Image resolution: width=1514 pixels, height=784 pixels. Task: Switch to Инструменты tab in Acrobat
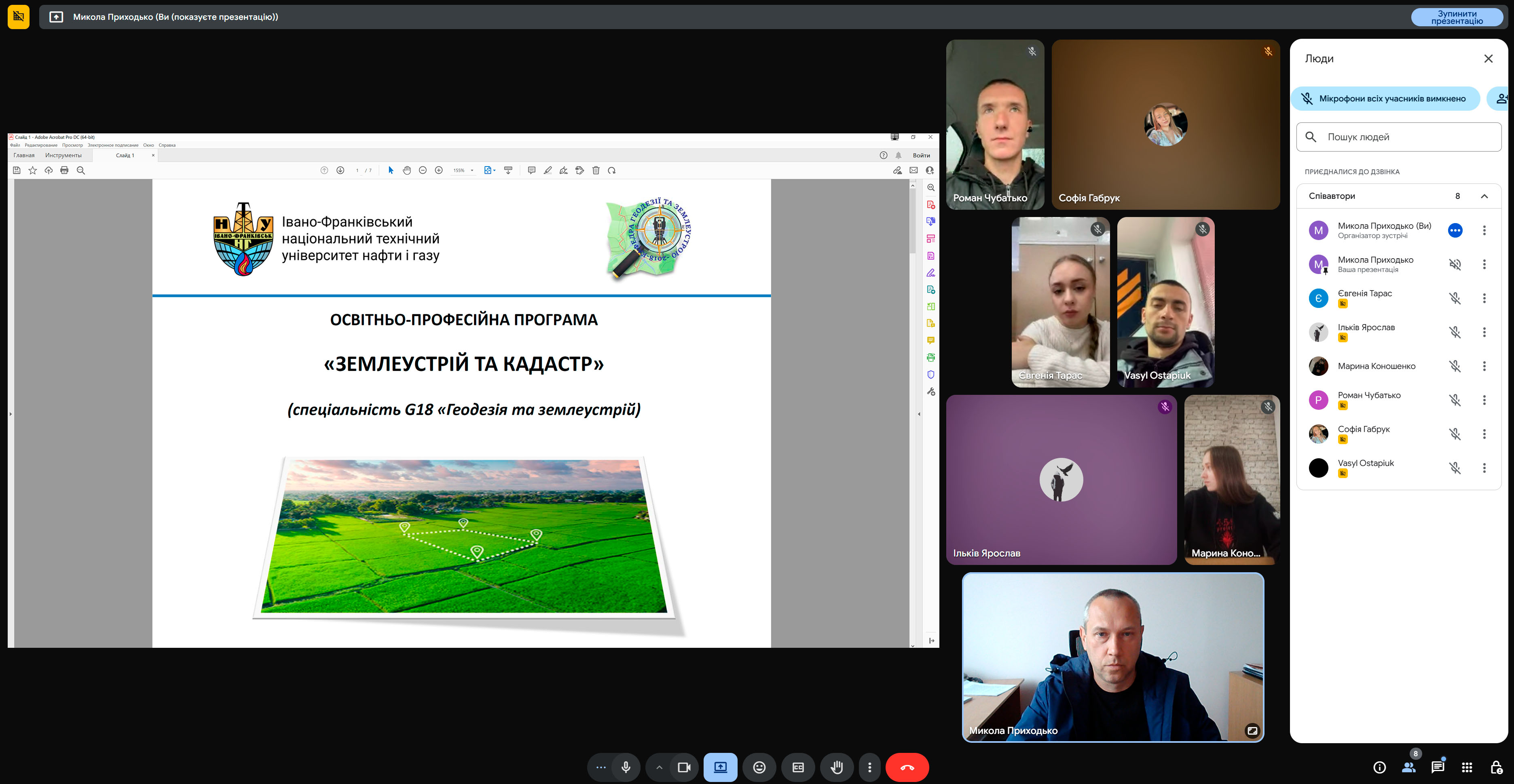[63, 156]
